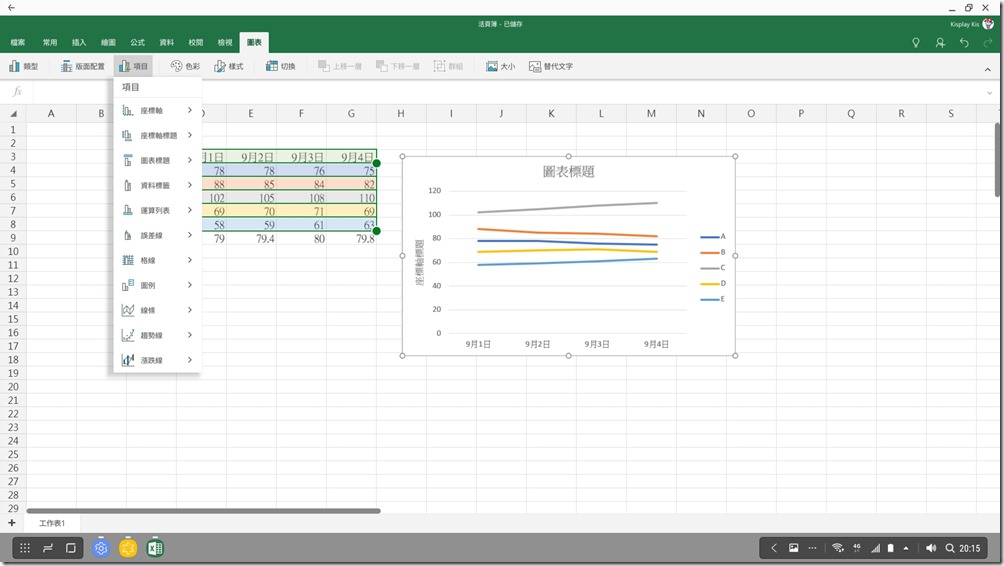The height and width of the screenshot is (566, 1004).
Task: Click 切換 to switch rows and columns
Action: pyautogui.click(x=281, y=66)
